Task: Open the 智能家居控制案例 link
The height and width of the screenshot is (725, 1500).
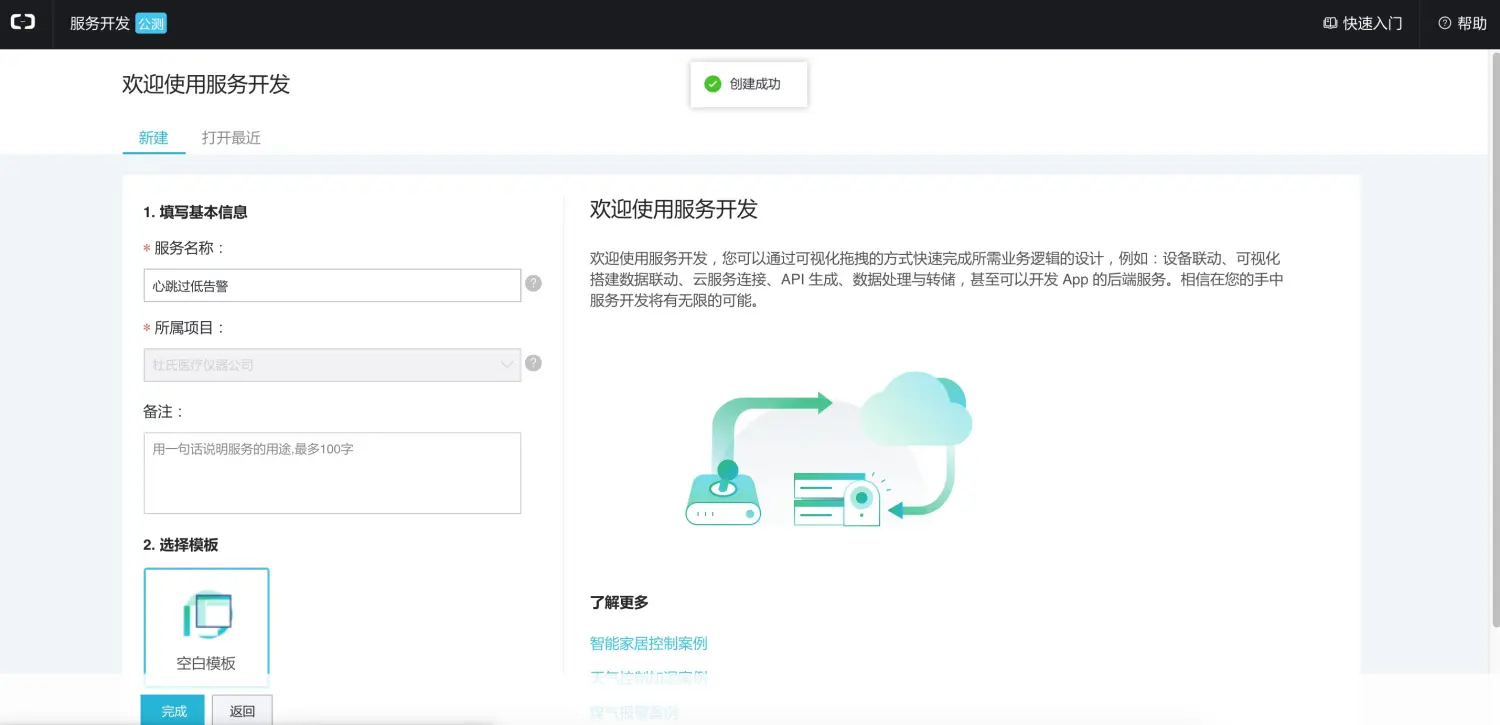Action: [649, 643]
